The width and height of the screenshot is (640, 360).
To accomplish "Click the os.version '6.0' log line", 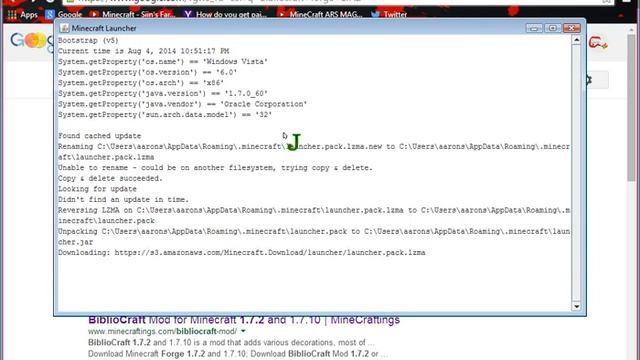I will tap(147, 72).
